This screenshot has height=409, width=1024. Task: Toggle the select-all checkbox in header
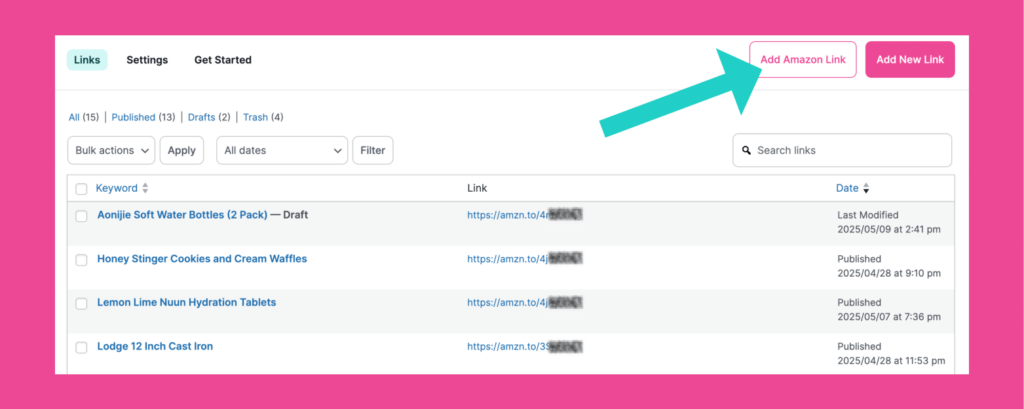[81, 189]
